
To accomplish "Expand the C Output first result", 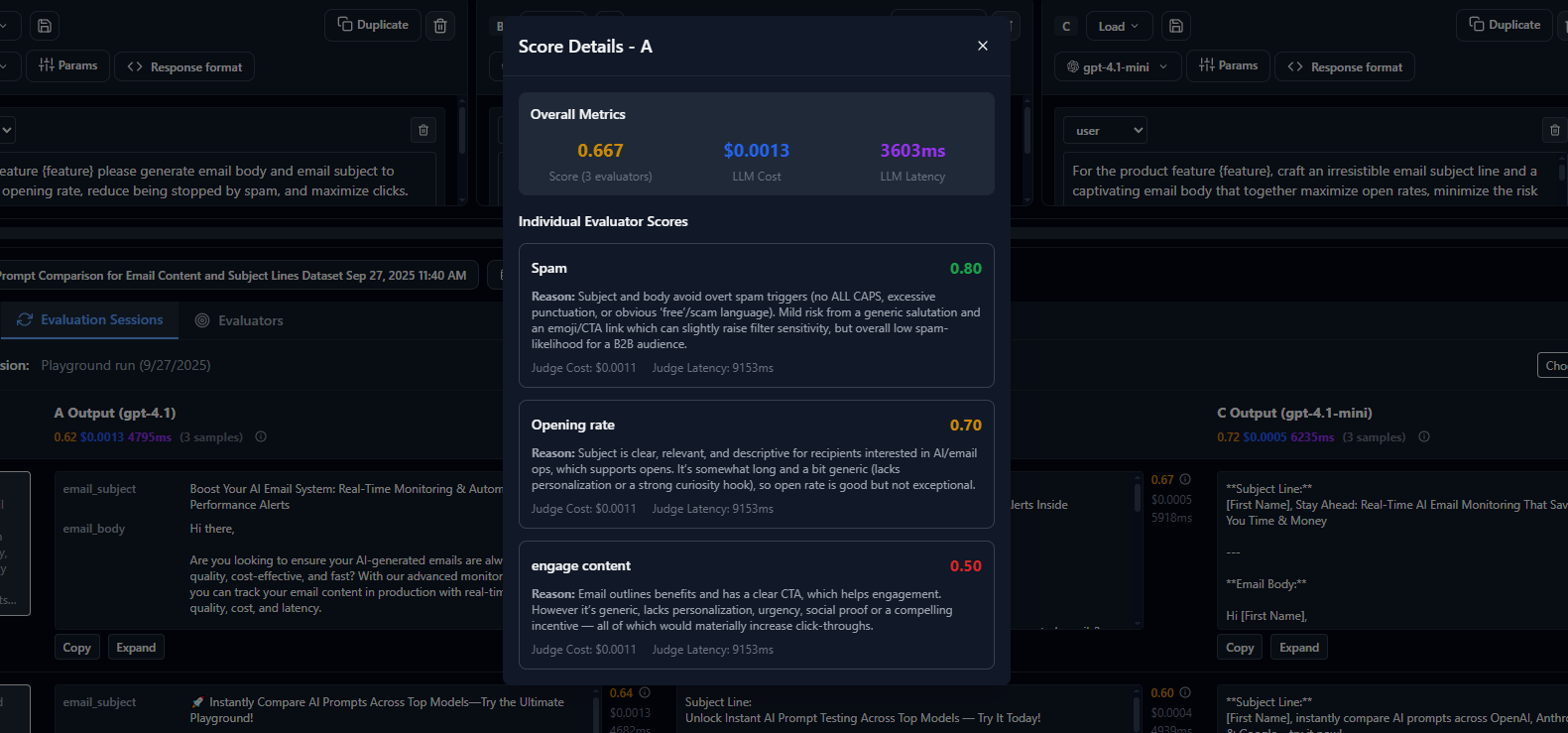I will 1298,647.
